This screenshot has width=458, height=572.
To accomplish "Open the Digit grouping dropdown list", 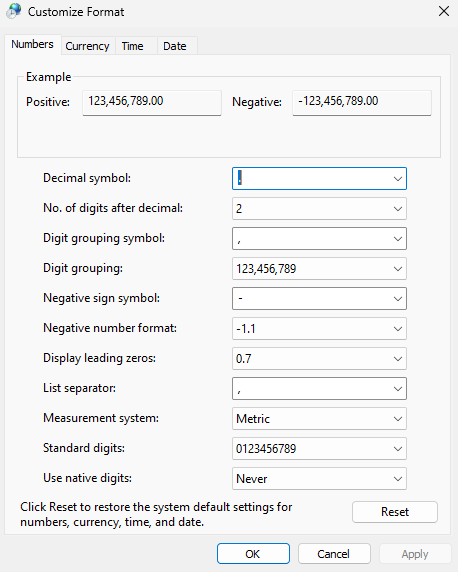I will [319, 269].
